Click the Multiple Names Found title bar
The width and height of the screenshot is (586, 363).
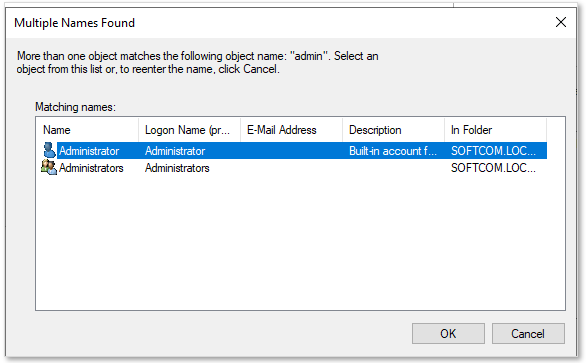point(262,23)
